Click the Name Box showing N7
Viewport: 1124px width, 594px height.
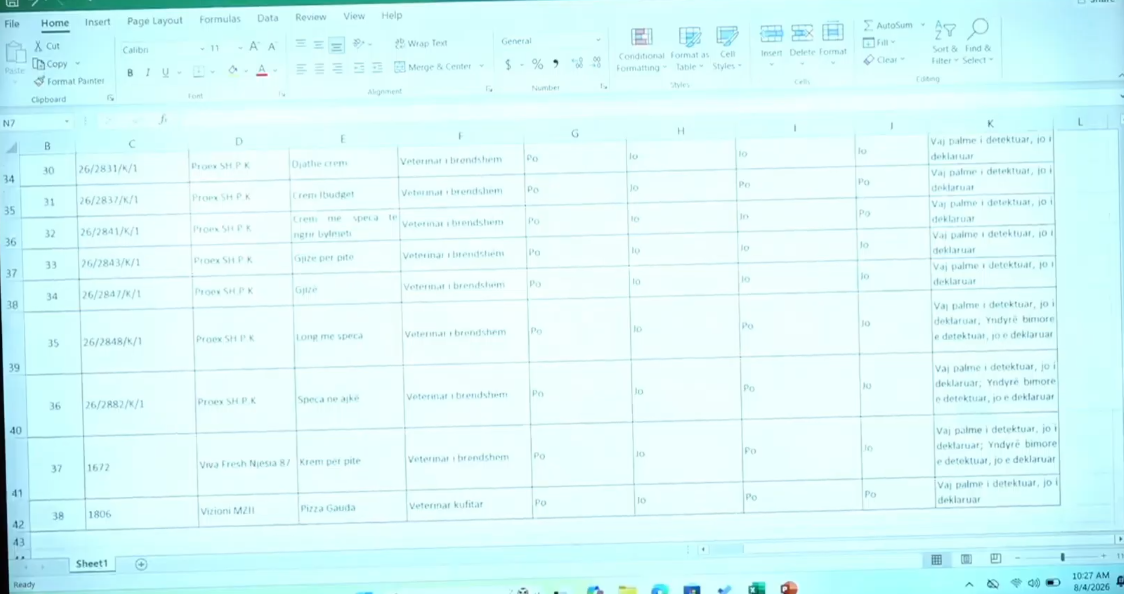36,123
